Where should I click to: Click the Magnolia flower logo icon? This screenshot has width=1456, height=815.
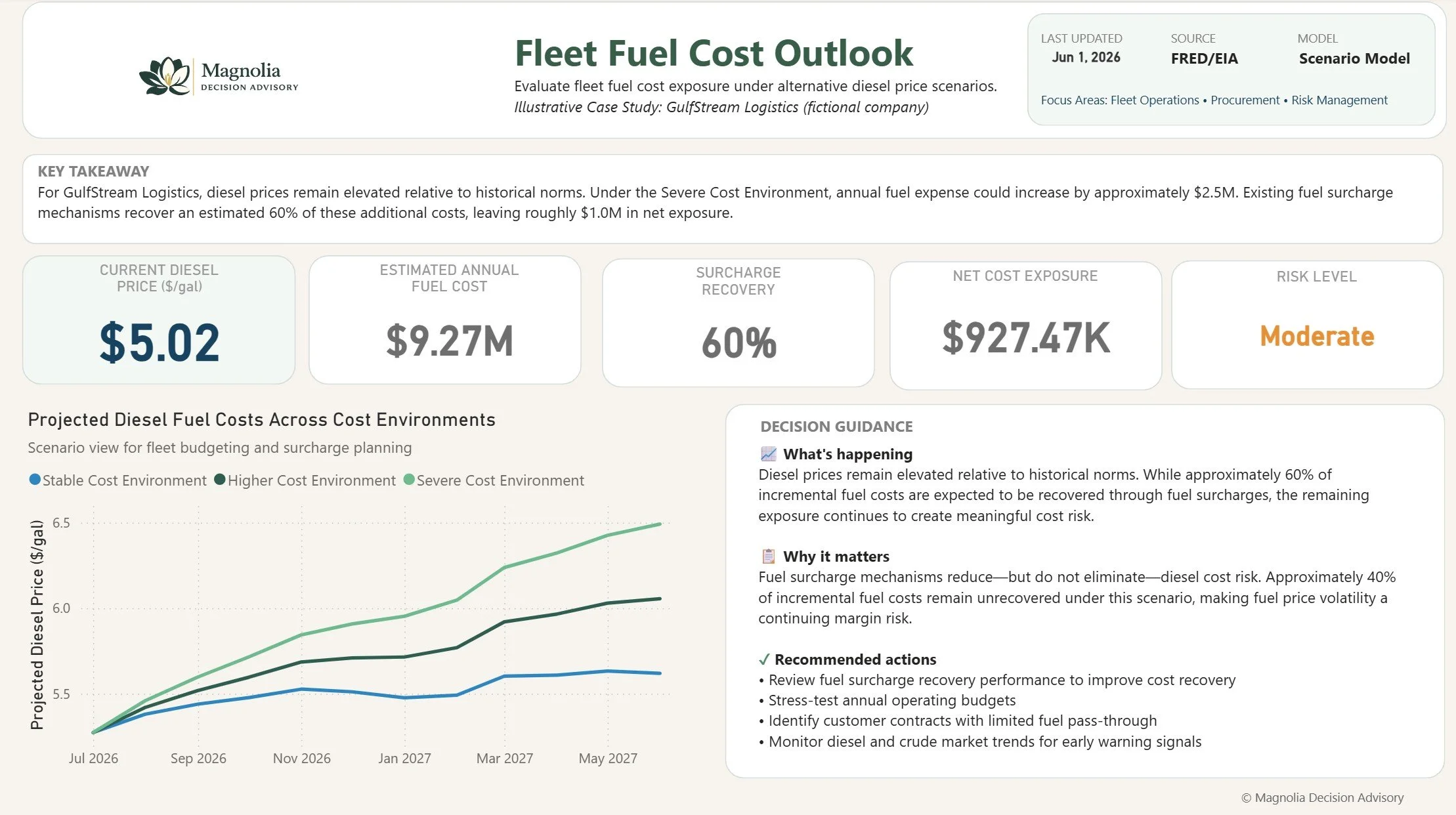[165, 76]
